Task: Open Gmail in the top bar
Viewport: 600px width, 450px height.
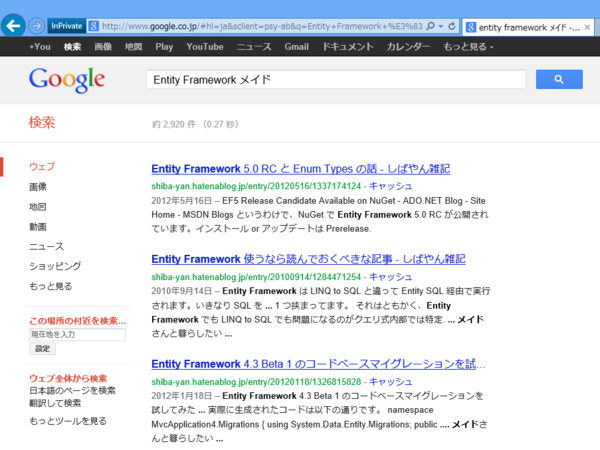Action: tap(296, 47)
